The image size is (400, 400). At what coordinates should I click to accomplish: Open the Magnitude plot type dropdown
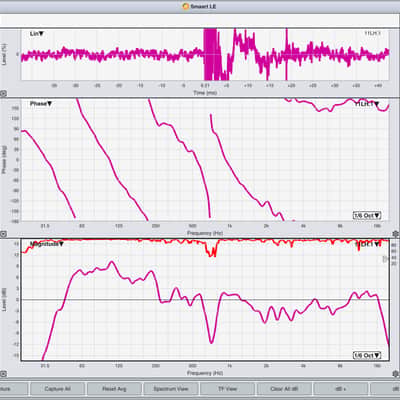47,244
